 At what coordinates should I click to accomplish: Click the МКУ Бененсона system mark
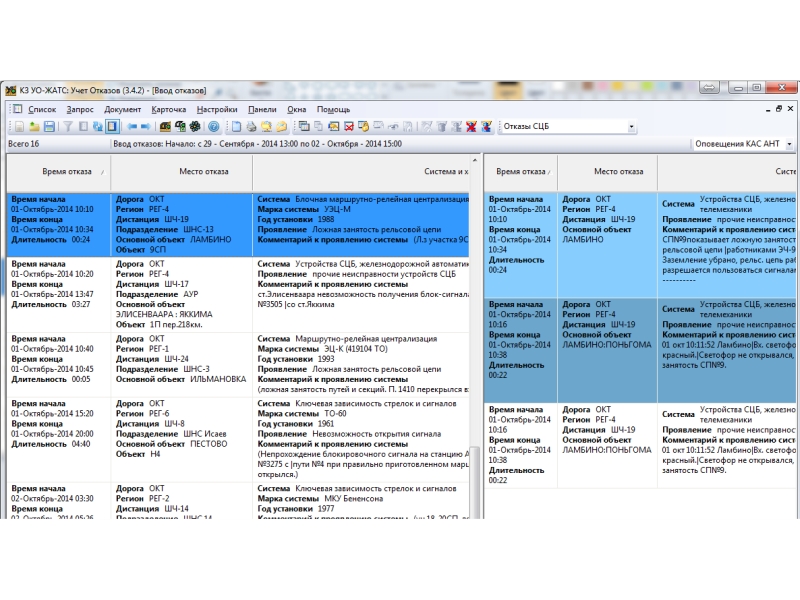pos(353,498)
